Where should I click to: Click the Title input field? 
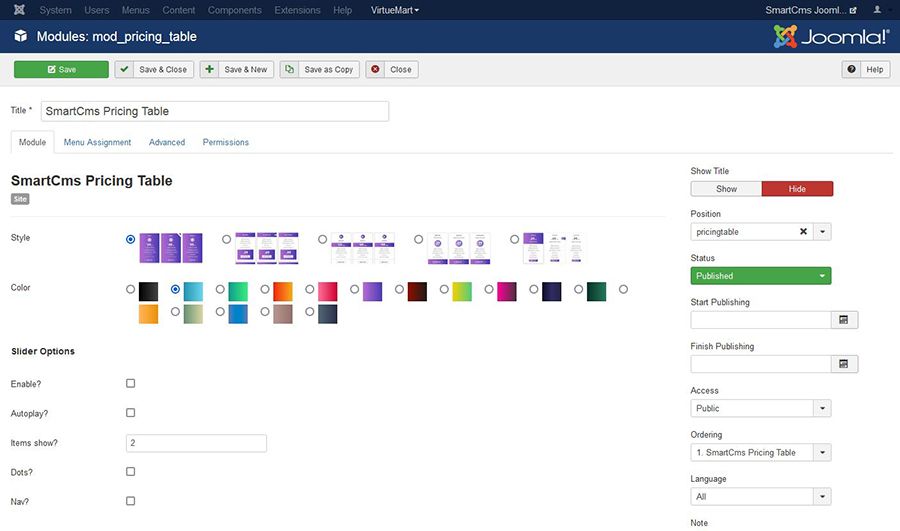(215, 111)
